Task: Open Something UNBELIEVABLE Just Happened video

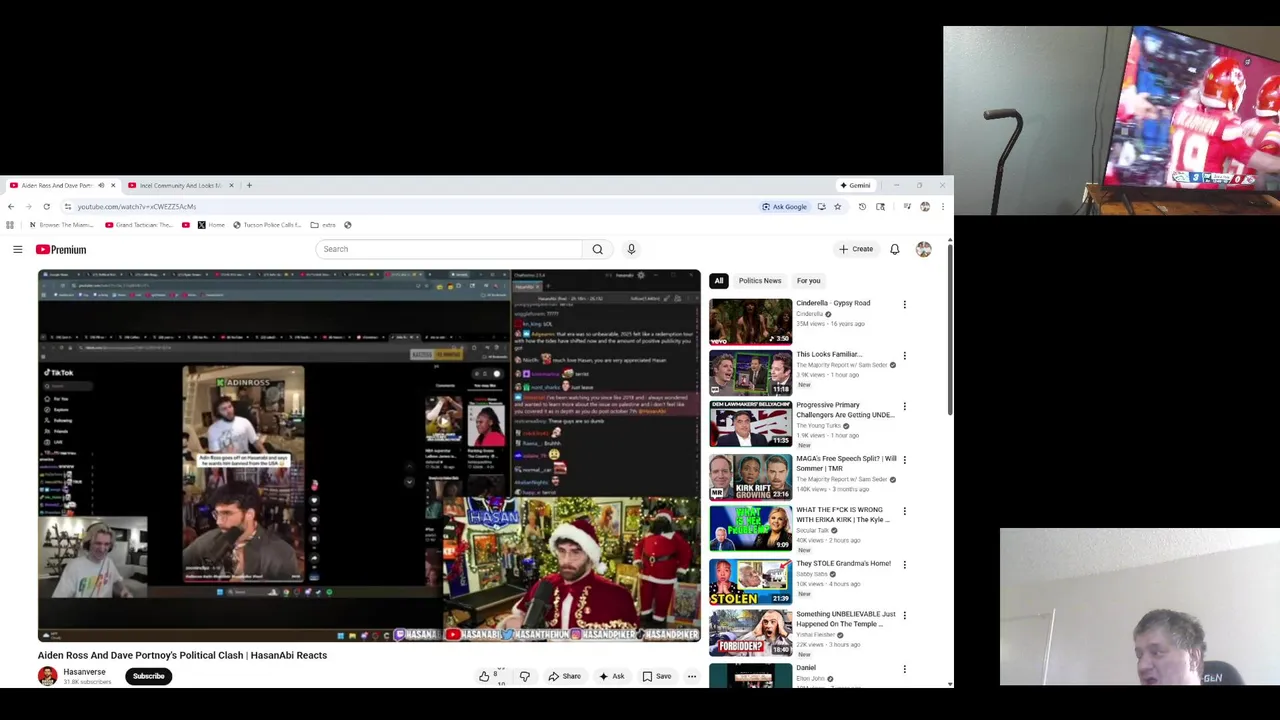Action: 846,619
